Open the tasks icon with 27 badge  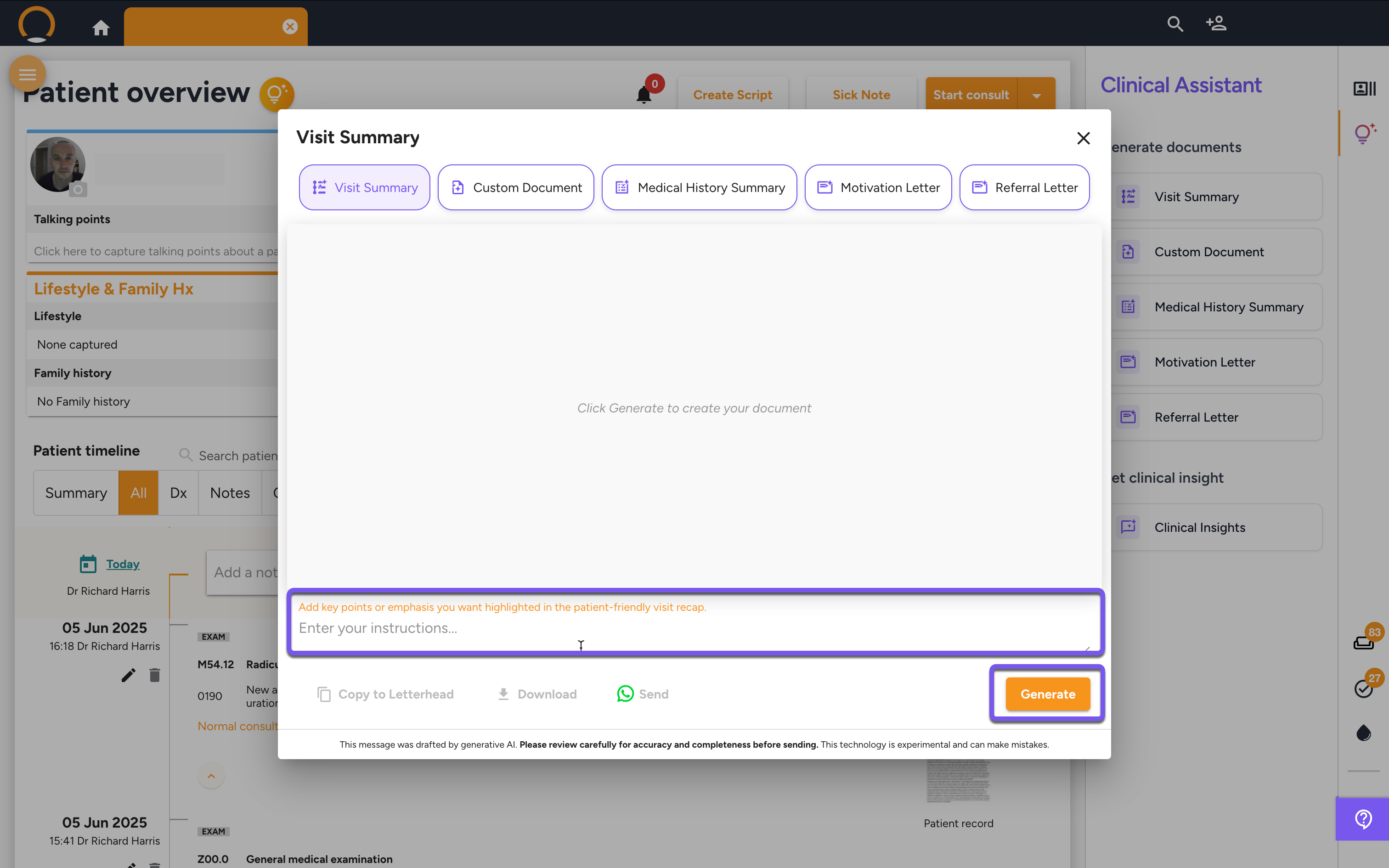(1363, 688)
